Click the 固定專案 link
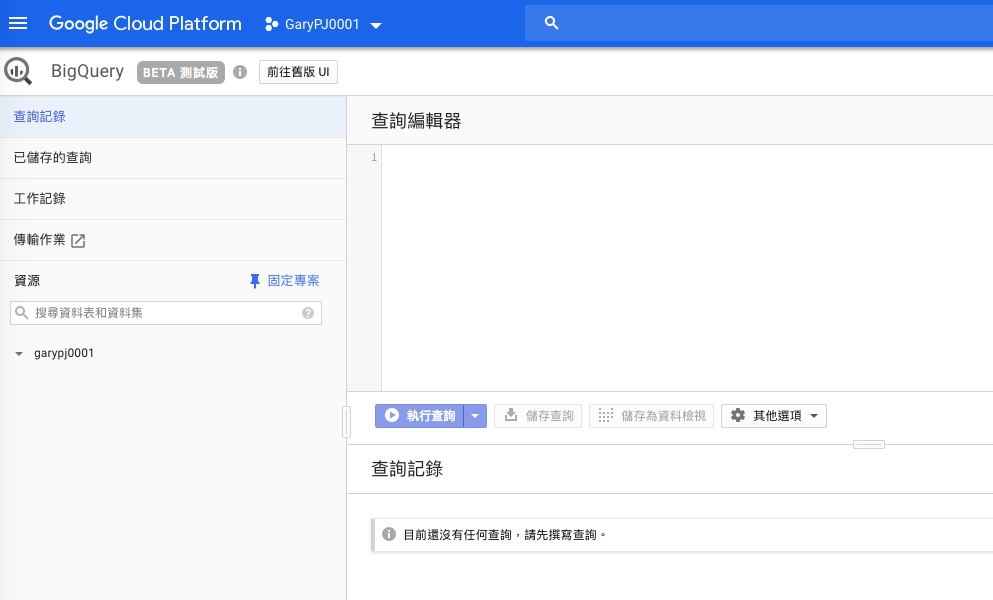 (x=293, y=281)
